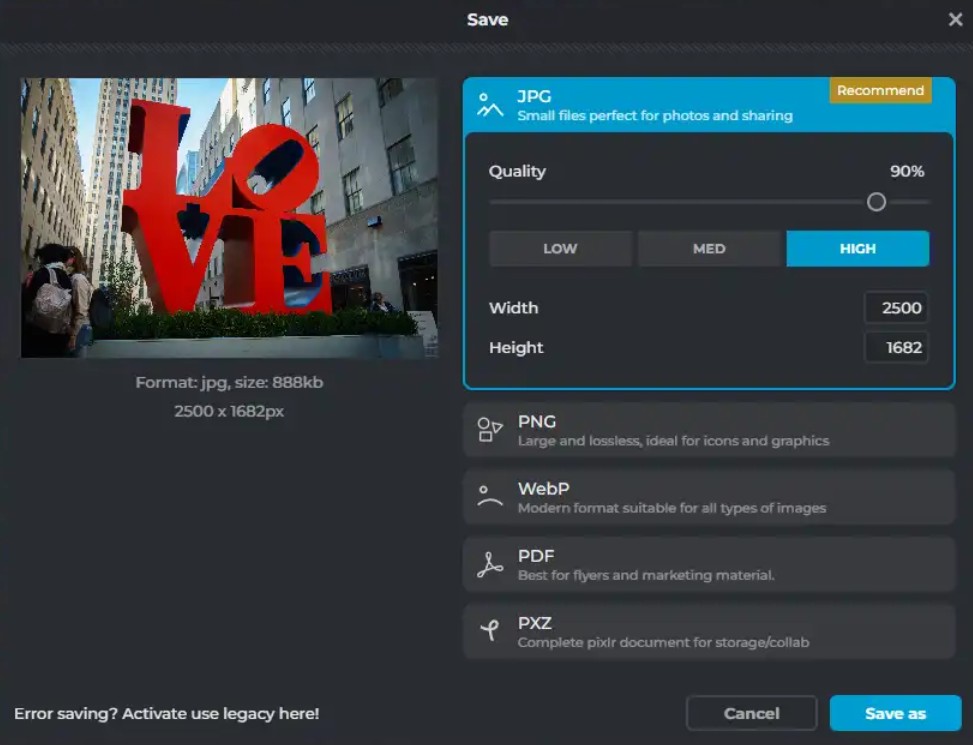
Task: Close the Save dialog with the X
Action: click(956, 20)
